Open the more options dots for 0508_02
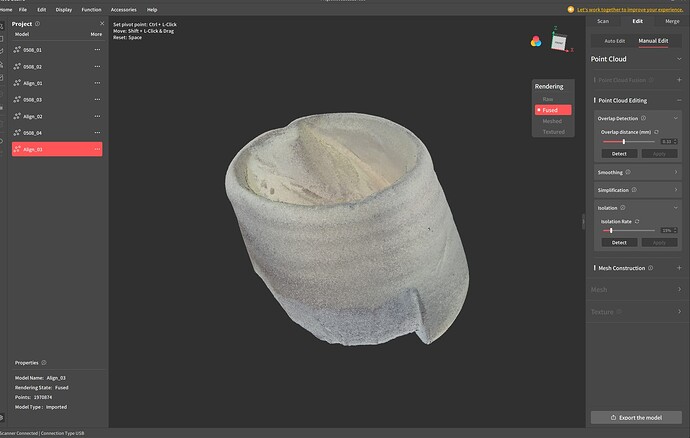The image size is (690, 438). (x=97, y=66)
